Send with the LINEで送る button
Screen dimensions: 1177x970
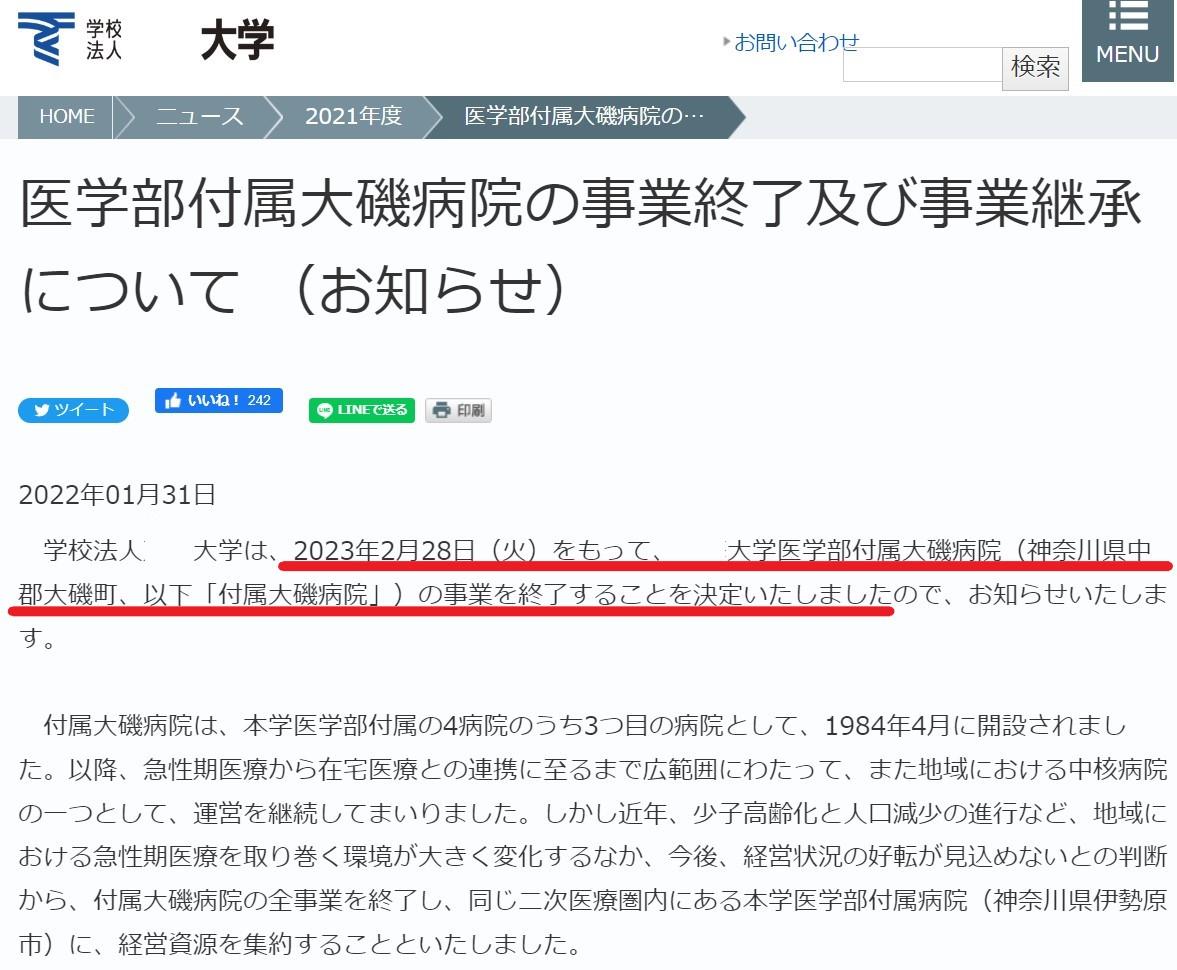coord(362,410)
